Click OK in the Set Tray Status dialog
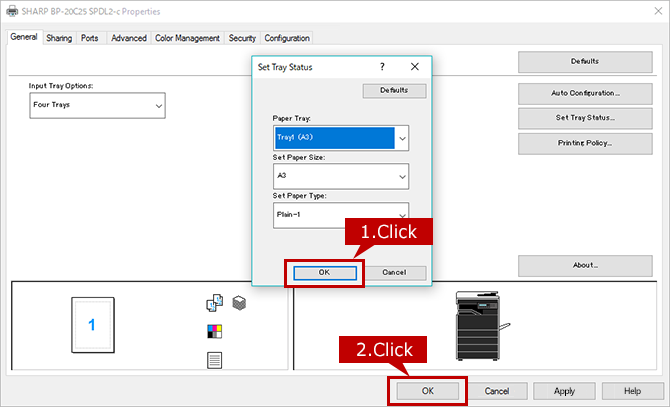This screenshot has width=670, height=407. point(325,272)
